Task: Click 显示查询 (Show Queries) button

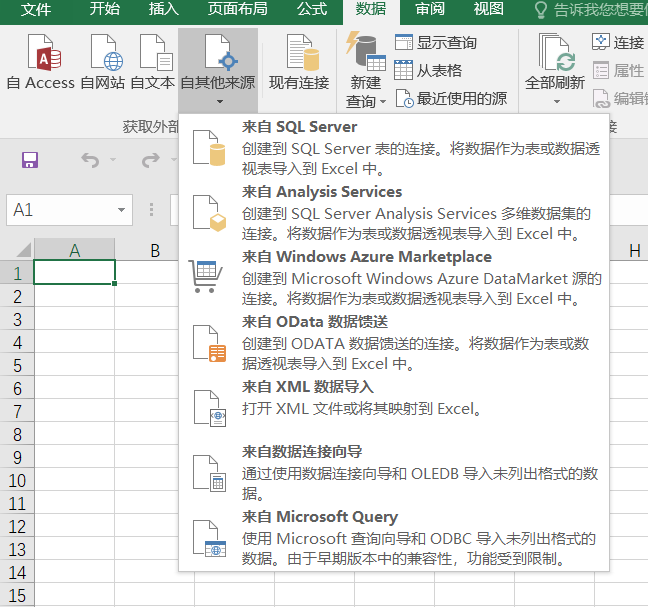Action: [436, 43]
